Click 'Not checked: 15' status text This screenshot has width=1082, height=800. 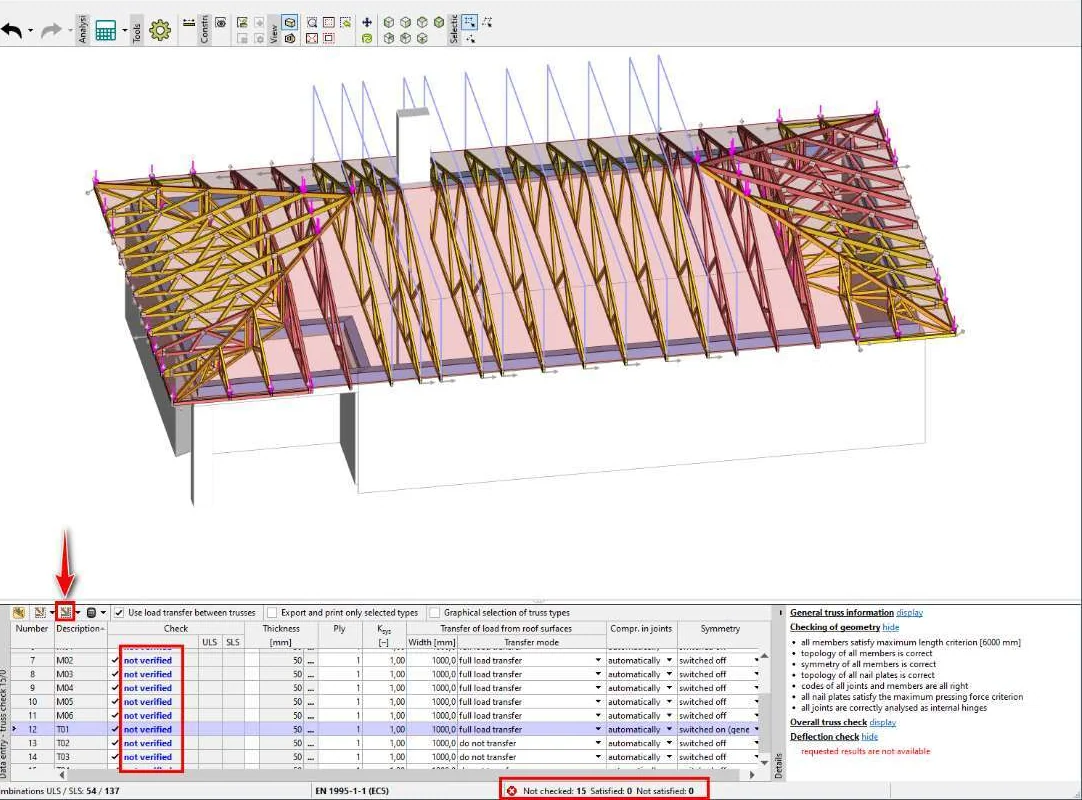(554, 791)
